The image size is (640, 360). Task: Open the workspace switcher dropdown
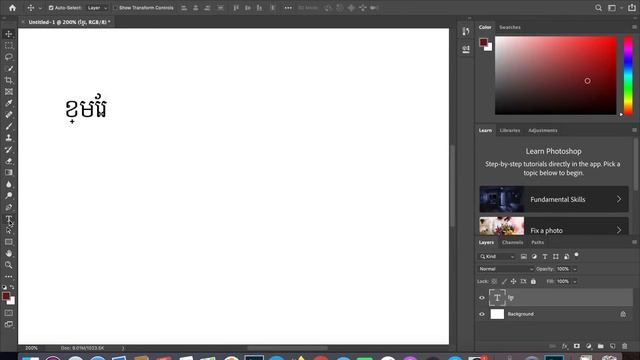614,8
